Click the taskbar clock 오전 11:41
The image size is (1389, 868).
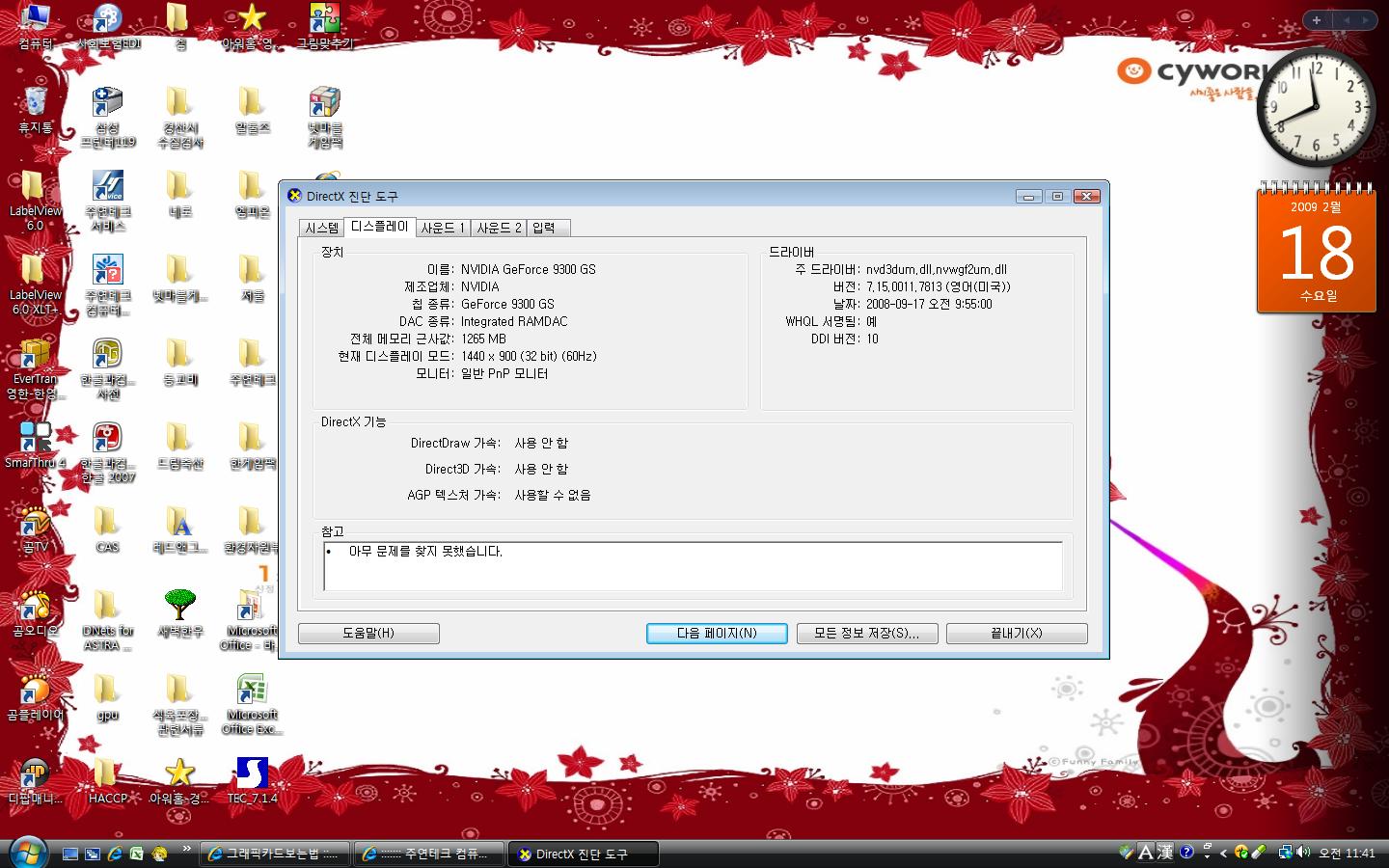coord(1347,854)
